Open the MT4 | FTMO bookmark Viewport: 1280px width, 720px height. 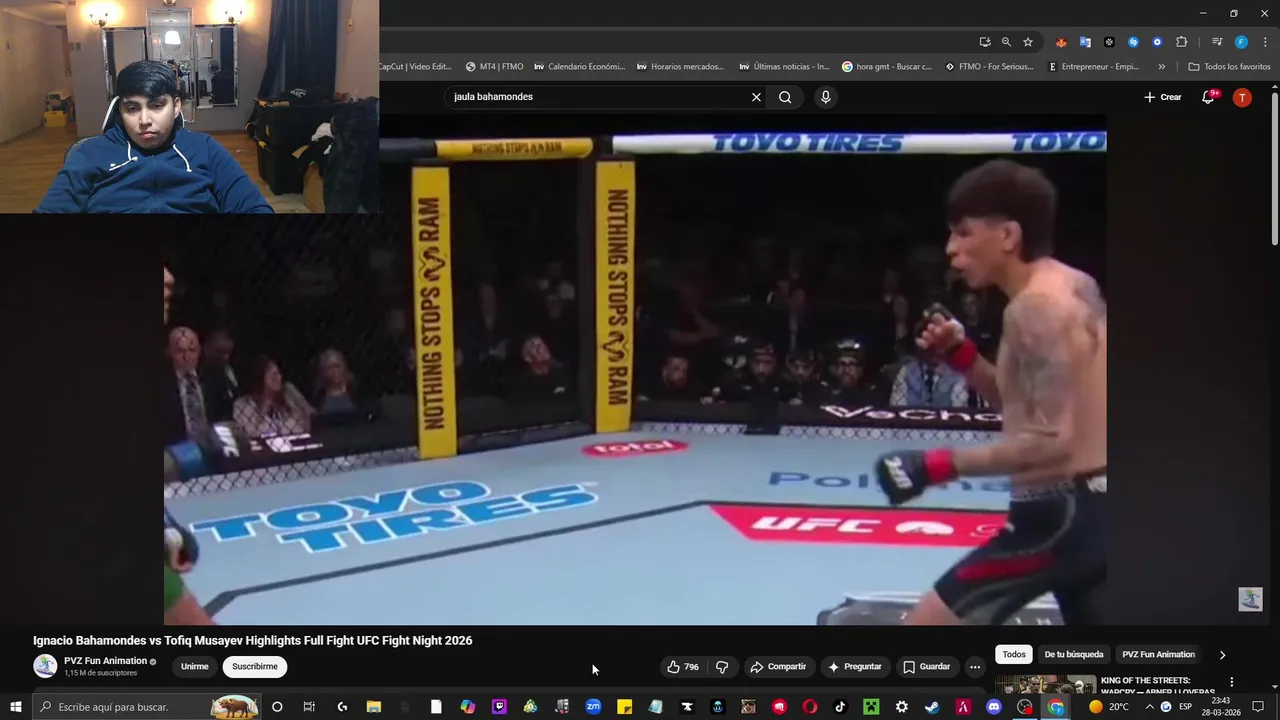pyautogui.click(x=494, y=67)
